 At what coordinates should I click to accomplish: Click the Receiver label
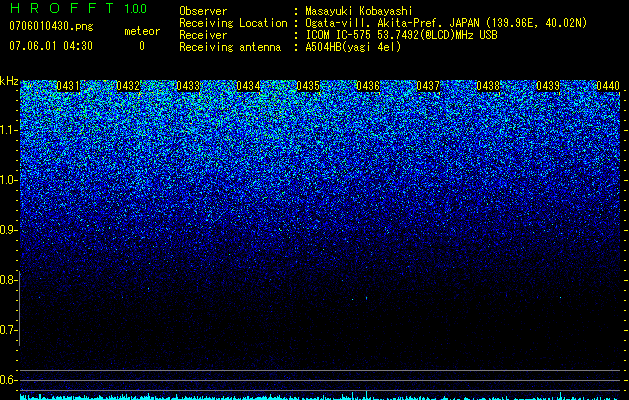tap(203, 35)
